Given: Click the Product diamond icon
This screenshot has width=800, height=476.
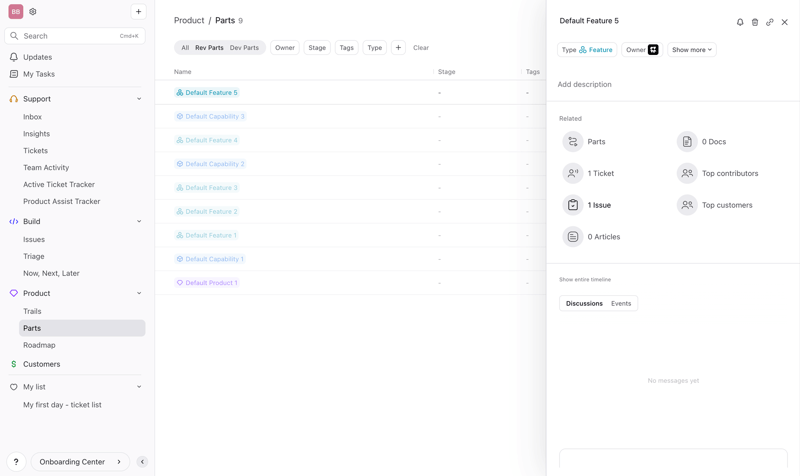Looking at the screenshot, I should coord(14,293).
